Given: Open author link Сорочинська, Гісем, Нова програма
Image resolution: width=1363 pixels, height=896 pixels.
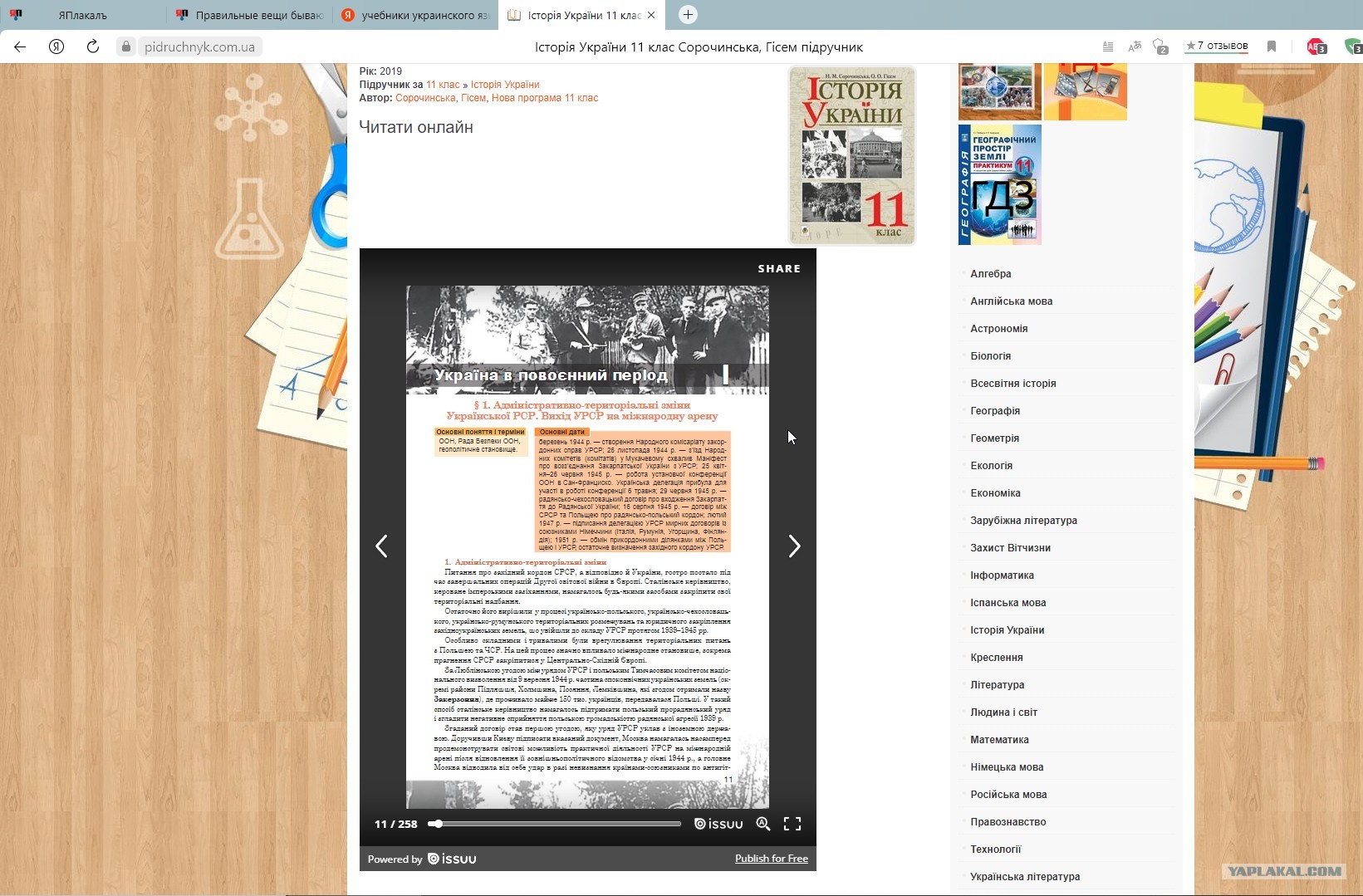Looking at the screenshot, I should [497, 98].
